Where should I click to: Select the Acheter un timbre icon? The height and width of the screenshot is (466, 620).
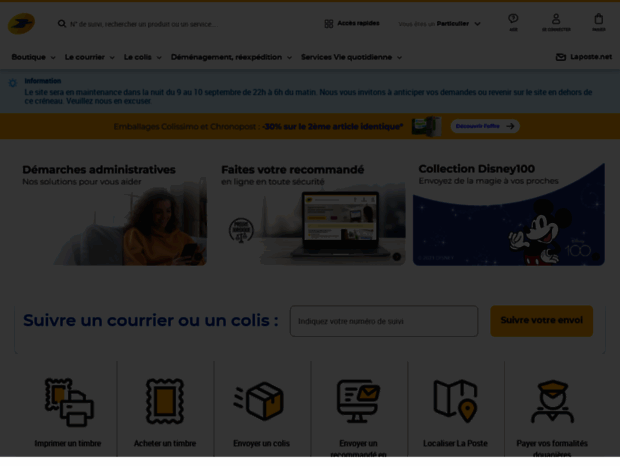(165, 401)
